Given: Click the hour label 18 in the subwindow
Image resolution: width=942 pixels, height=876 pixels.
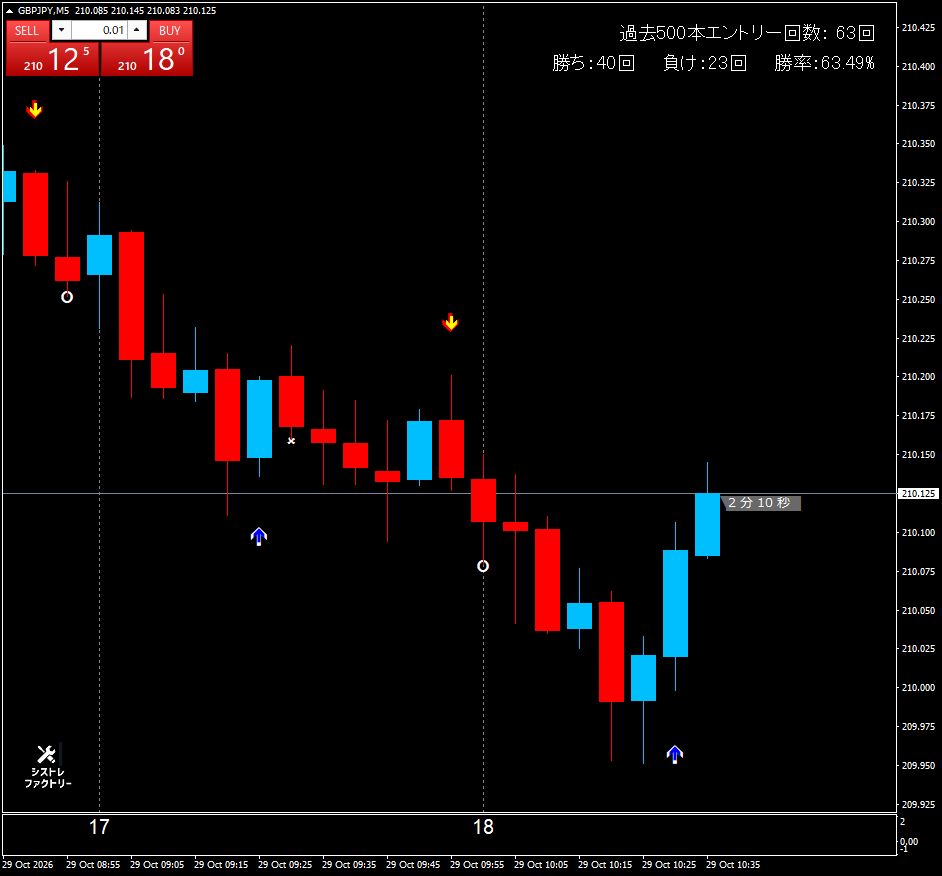Looking at the screenshot, I should (483, 827).
